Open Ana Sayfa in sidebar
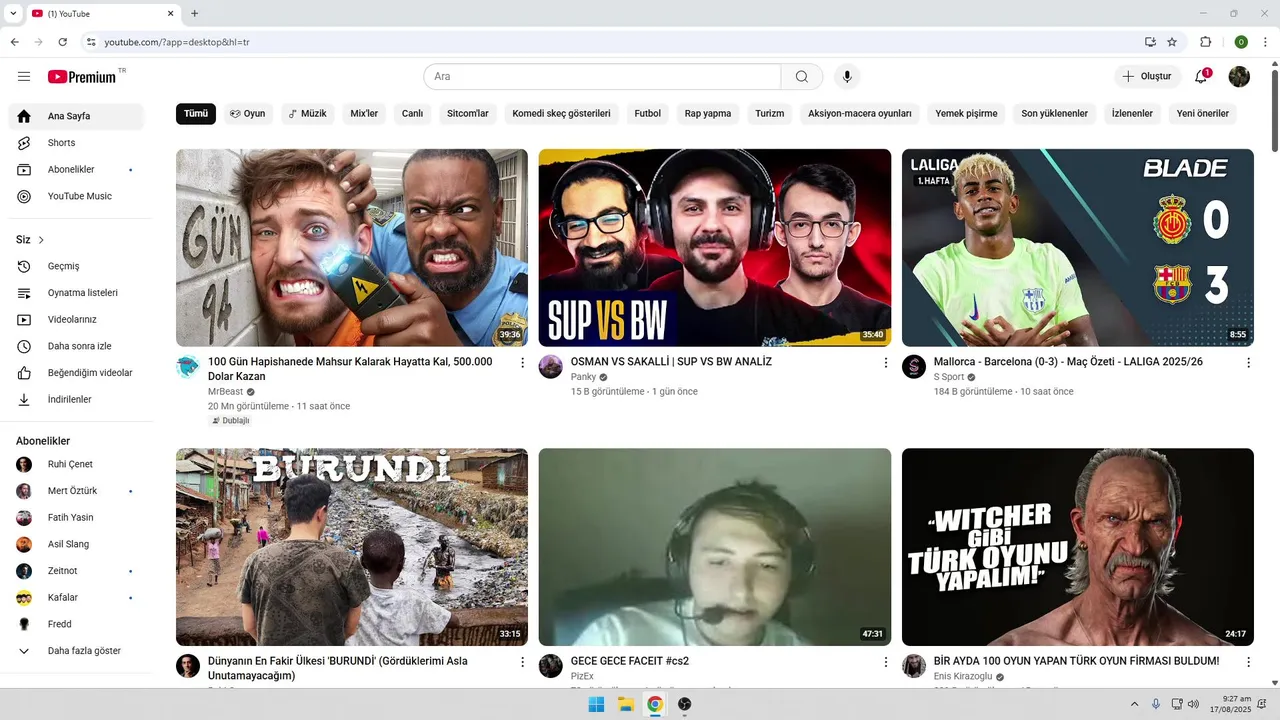1280x720 pixels. point(76,116)
